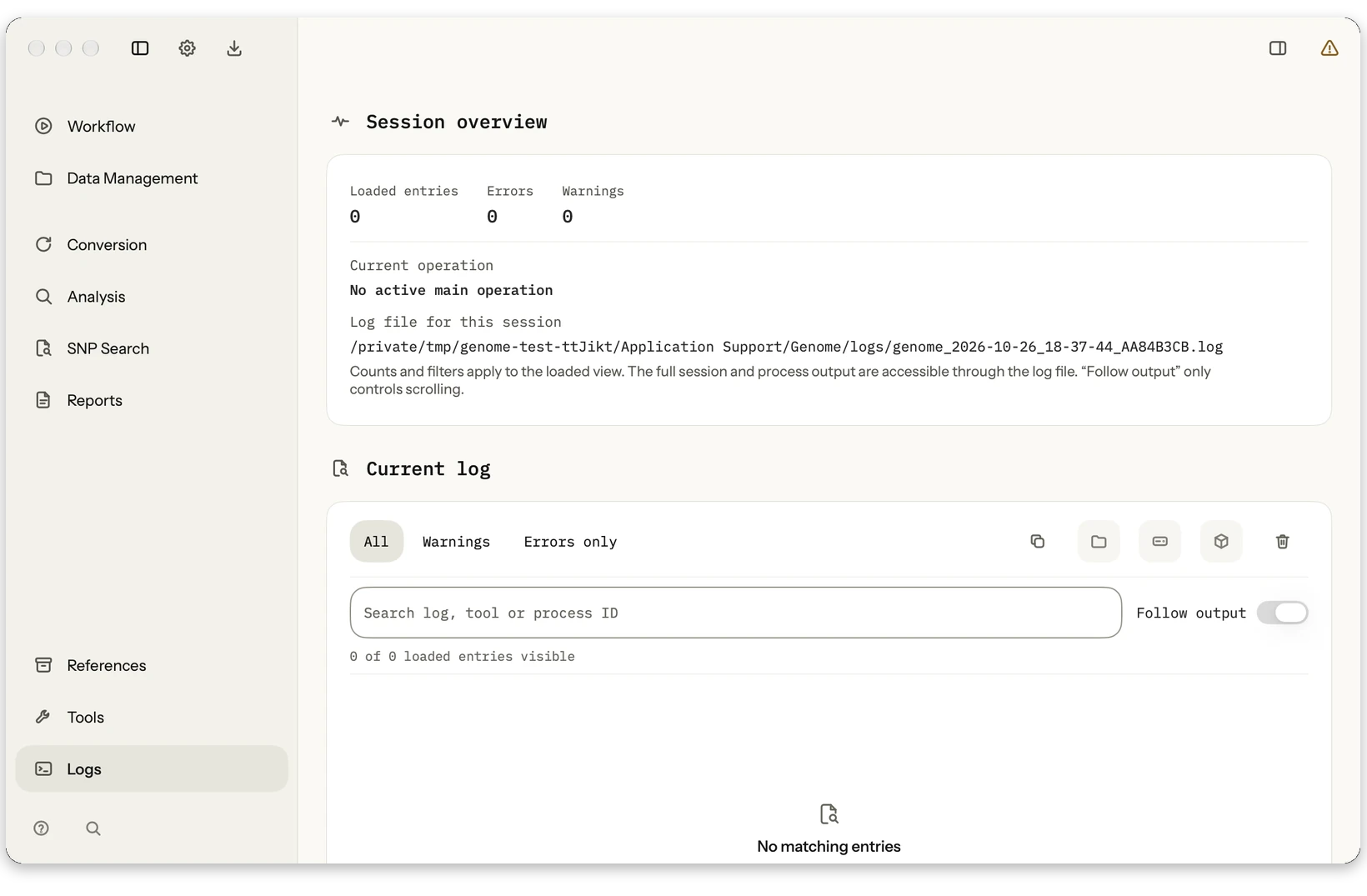The image size is (1367, 896).
Task: Open the Tools page
Action: click(x=152, y=717)
